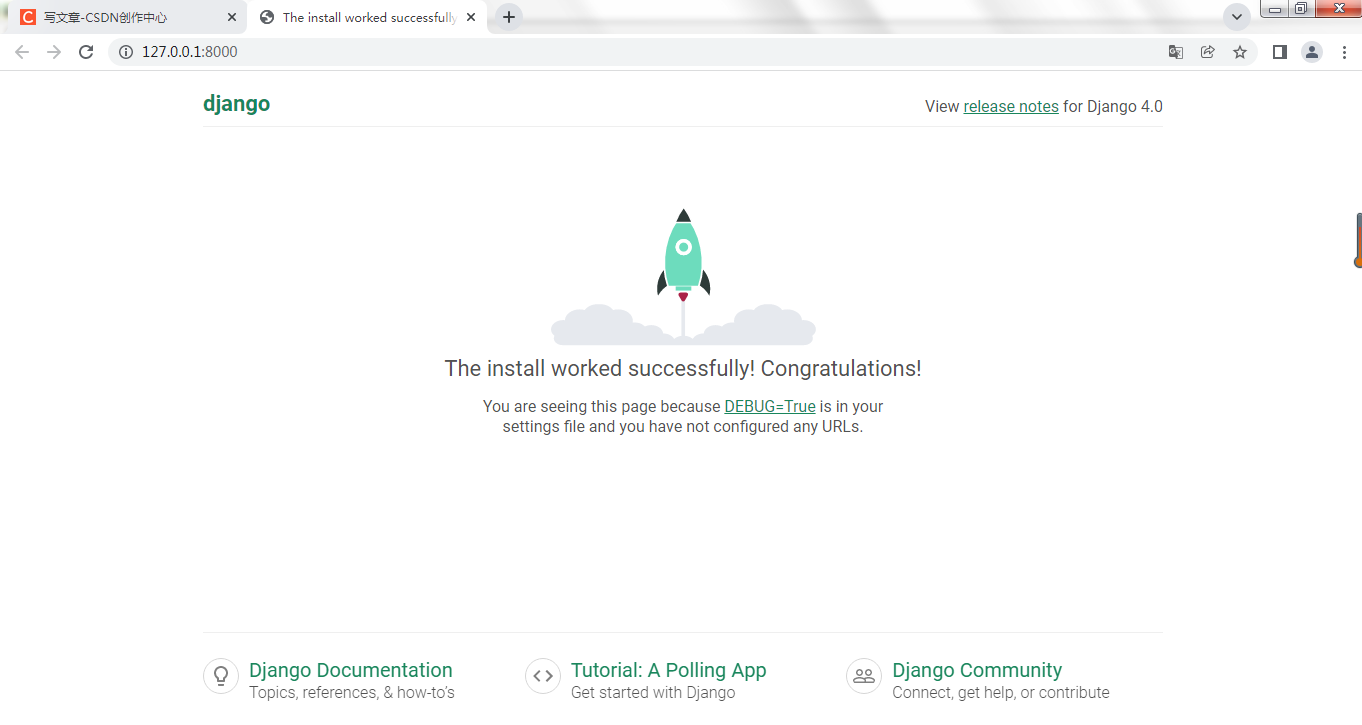This screenshot has height=725, width=1362.
Task: Open Django Community link
Action: click(977, 670)
